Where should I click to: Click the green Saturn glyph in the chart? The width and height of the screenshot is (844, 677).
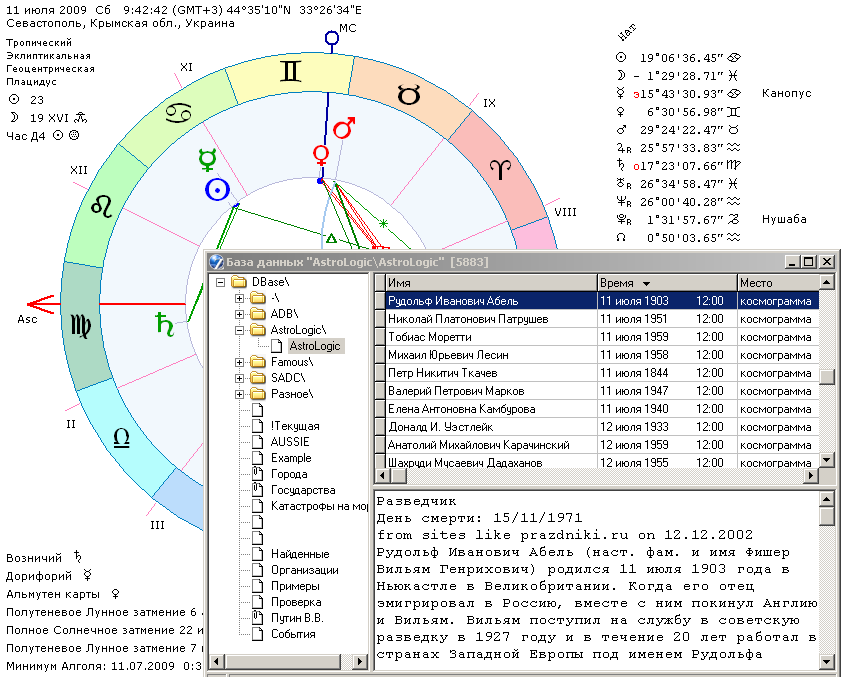tap(163, 322)
